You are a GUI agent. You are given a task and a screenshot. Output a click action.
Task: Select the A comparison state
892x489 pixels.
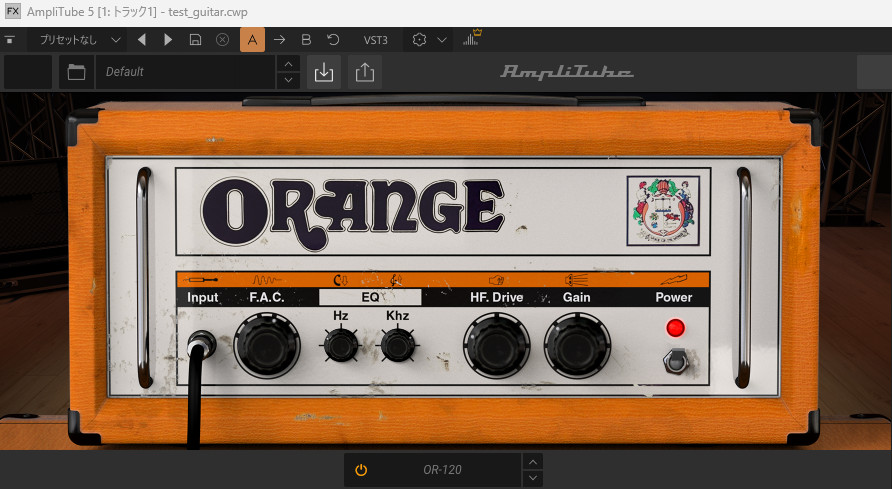click(x=252, y=40)
